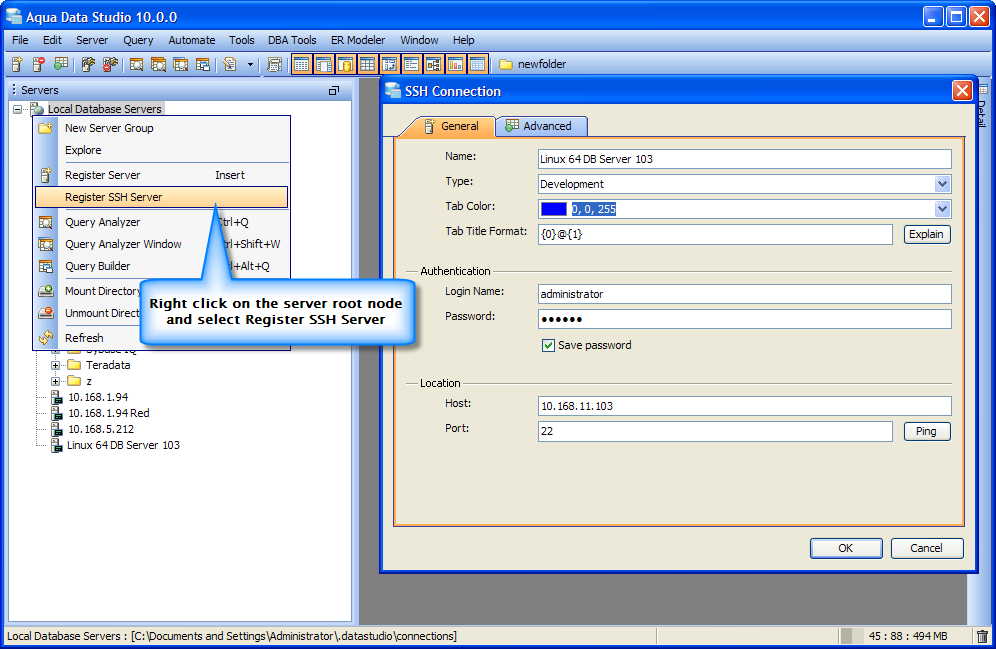This screenshot has width=996, height=649.
Task: Uncheck the Save password checkbox
Action: click(x=548, y=345)
